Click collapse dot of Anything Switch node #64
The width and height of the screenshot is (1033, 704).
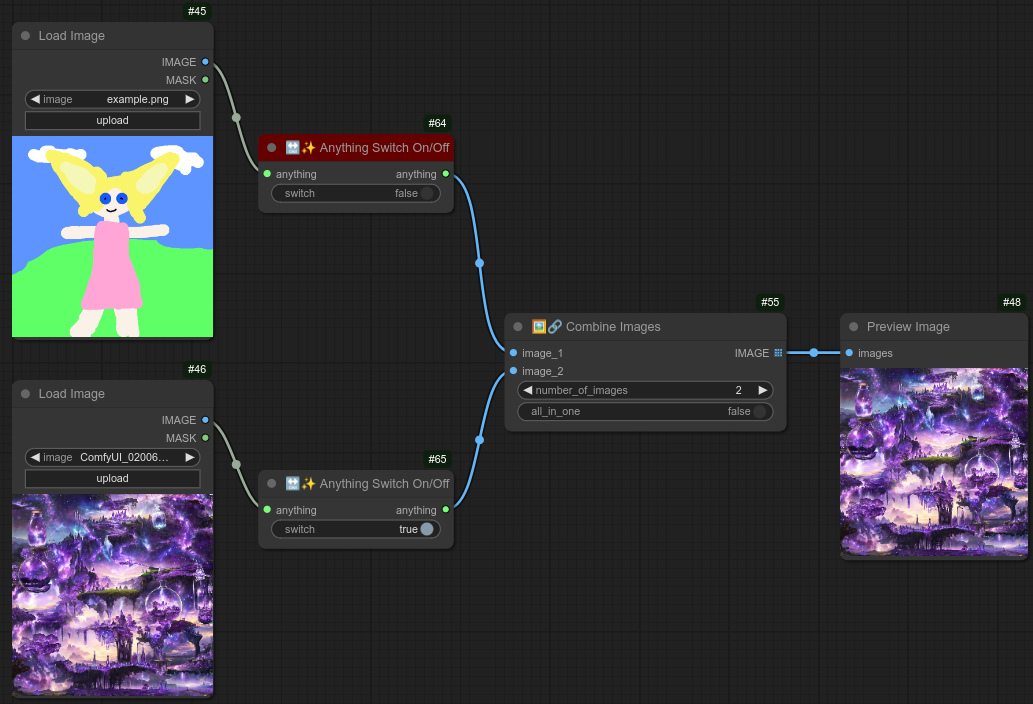click(271, 148)
